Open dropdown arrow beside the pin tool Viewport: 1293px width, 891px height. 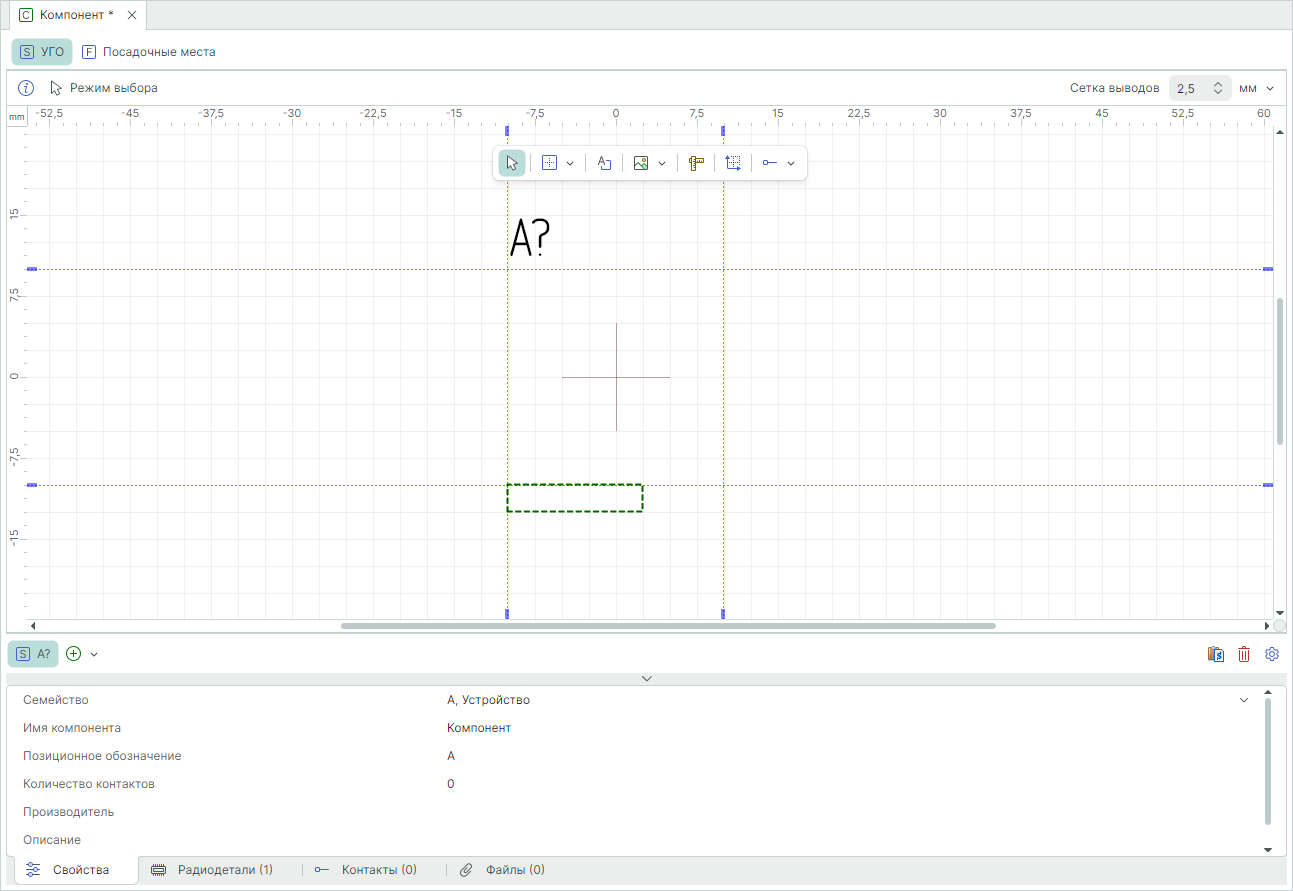point(791,163)
